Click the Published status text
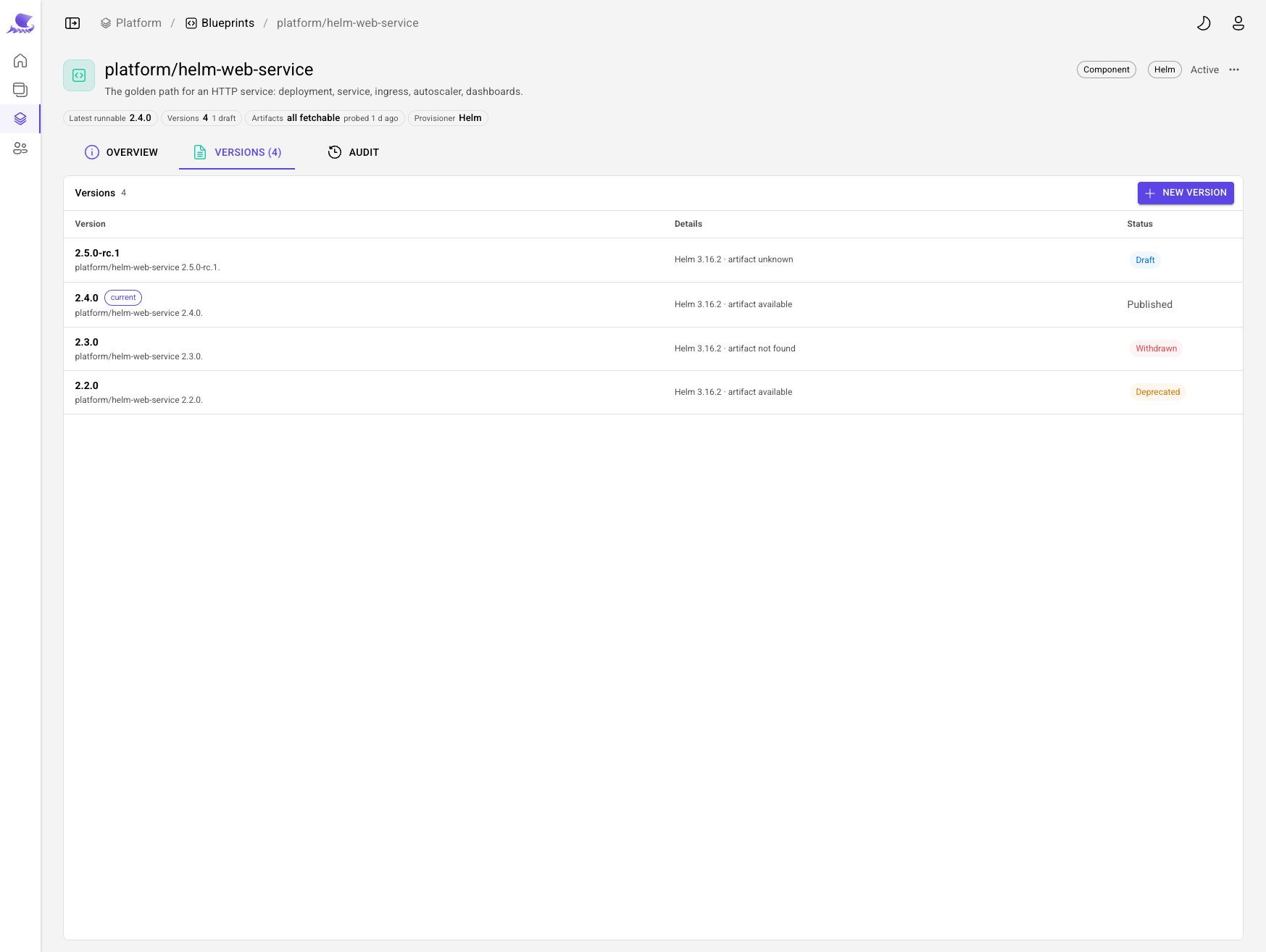Screen dimensions: 1266x952 [x=1149, y=304]
